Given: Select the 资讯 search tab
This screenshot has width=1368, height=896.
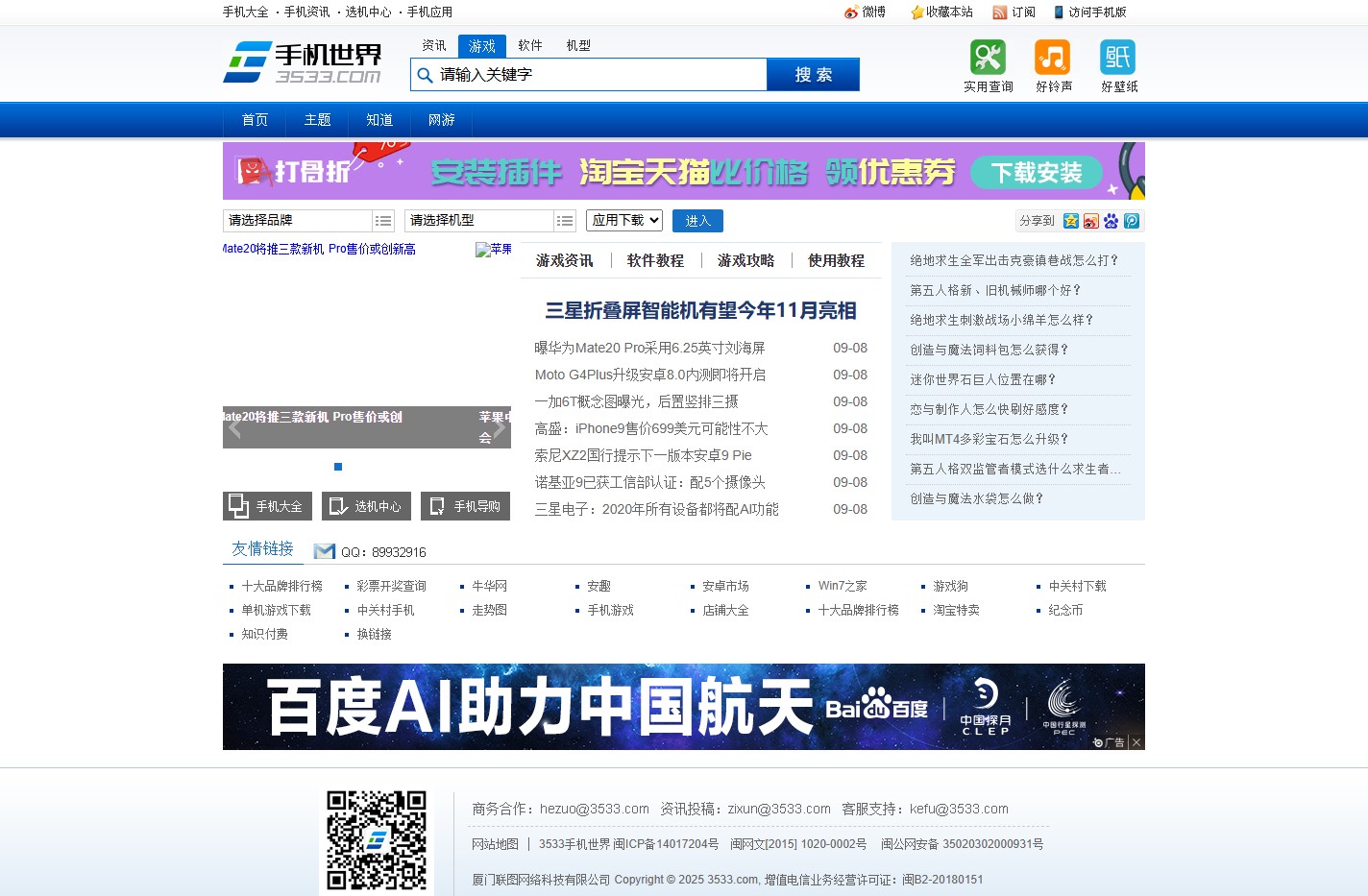Looking at the screenshot, I should tap(434, 46).
